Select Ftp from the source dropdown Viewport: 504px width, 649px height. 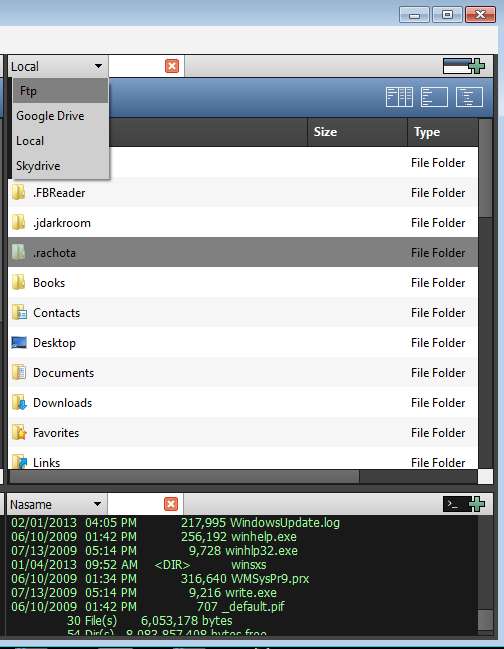pos(60,91)
